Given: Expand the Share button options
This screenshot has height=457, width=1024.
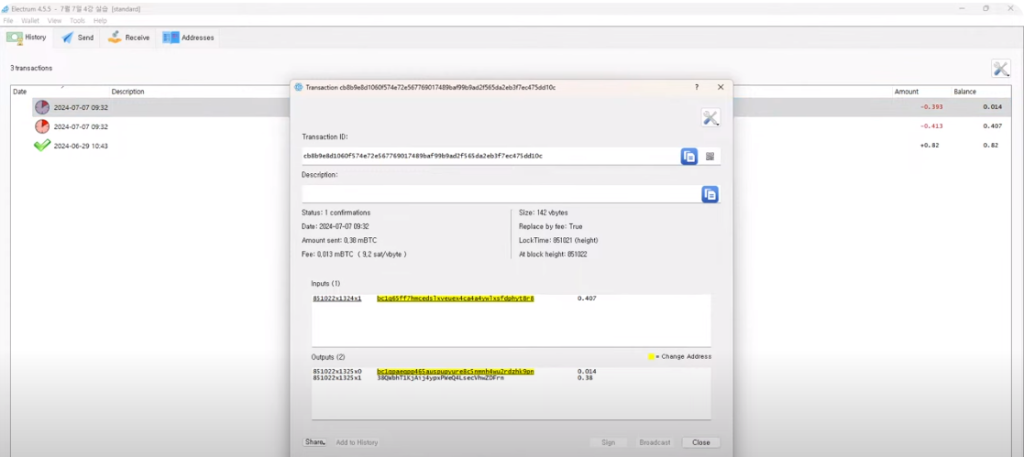Looking at the screenshot, I should pos(315,442).
